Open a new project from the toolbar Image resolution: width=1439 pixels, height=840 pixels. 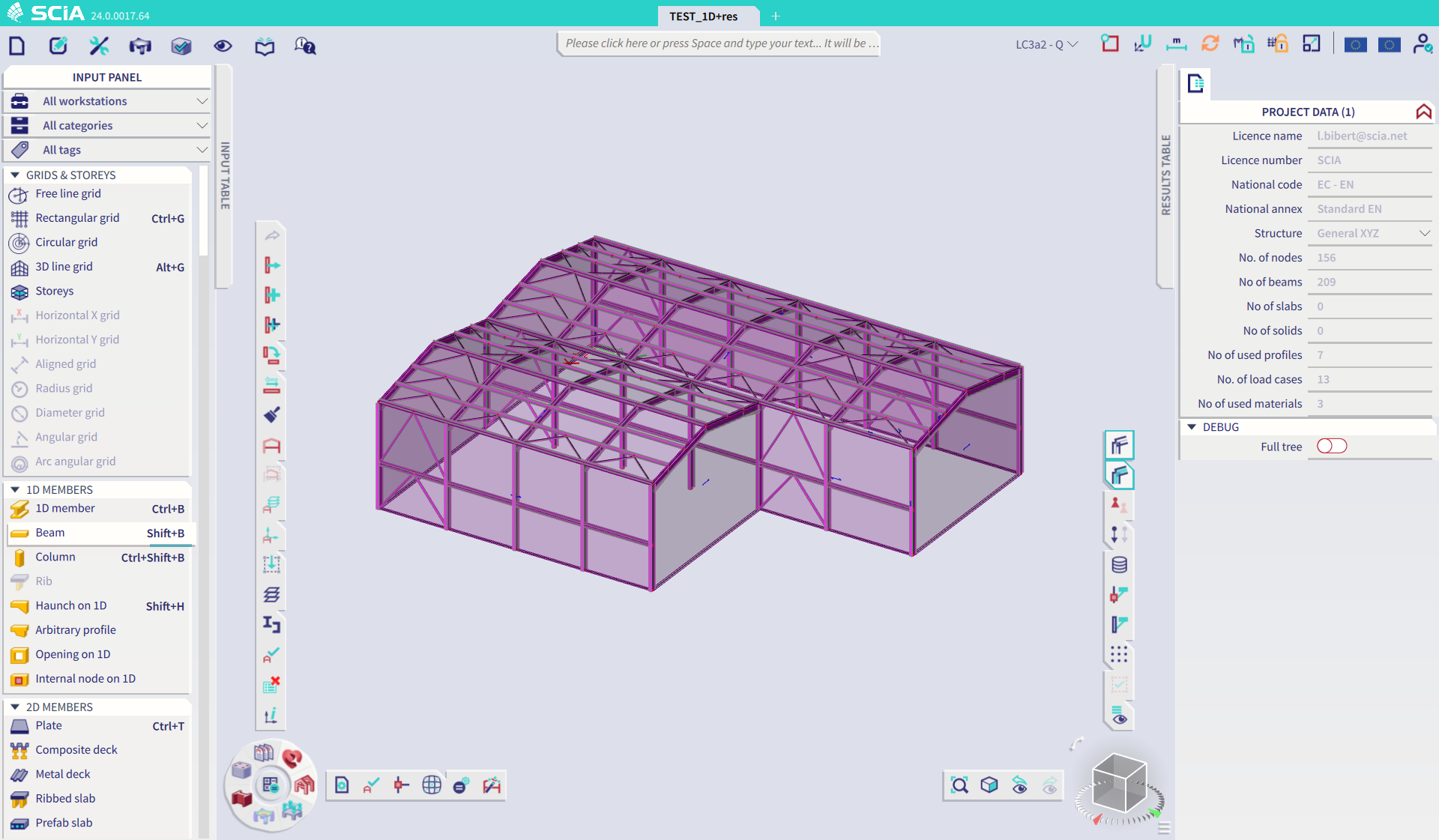pyautogui.click(x=16, y=46)
